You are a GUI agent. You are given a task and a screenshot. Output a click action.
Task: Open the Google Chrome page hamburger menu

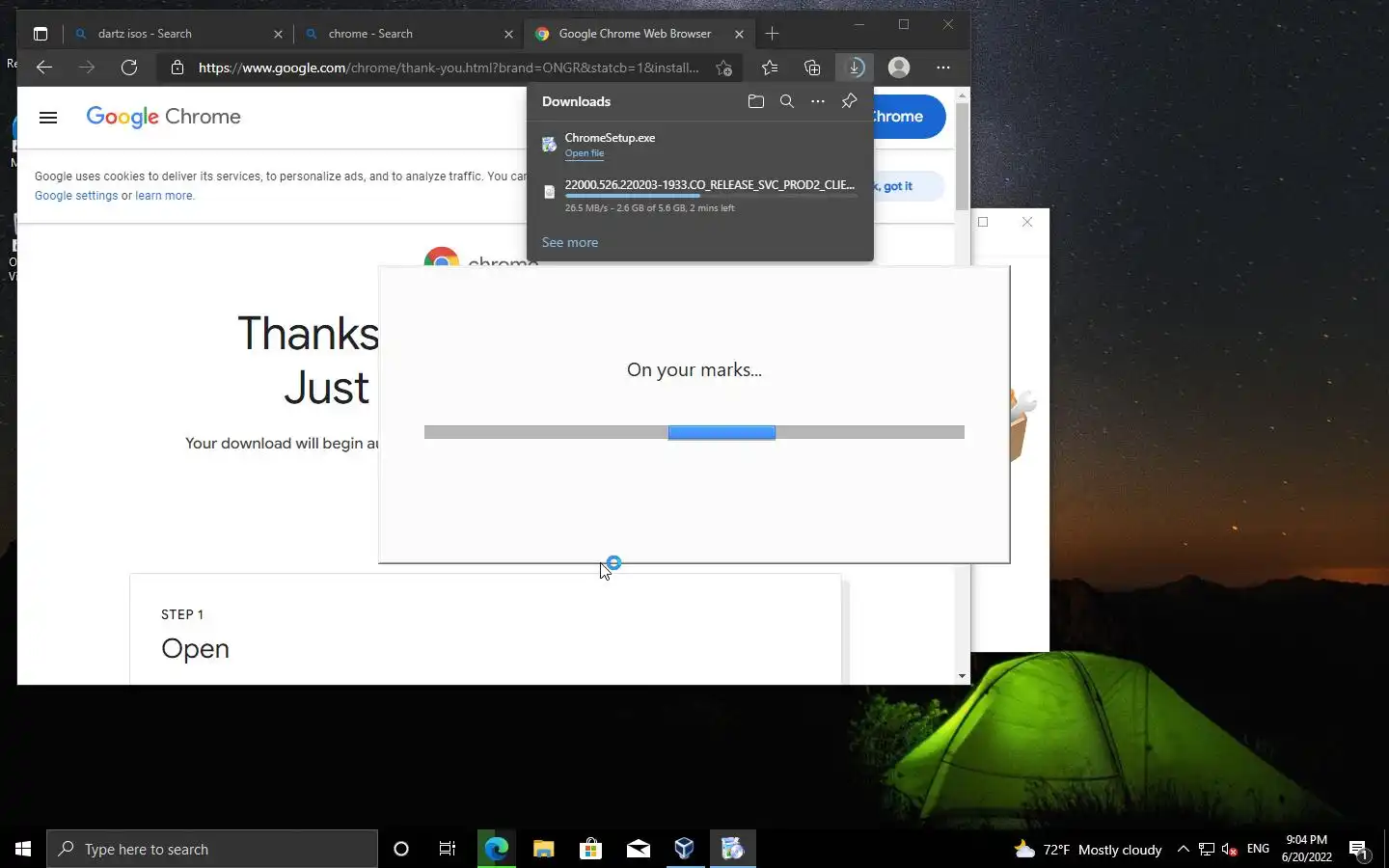48,118
